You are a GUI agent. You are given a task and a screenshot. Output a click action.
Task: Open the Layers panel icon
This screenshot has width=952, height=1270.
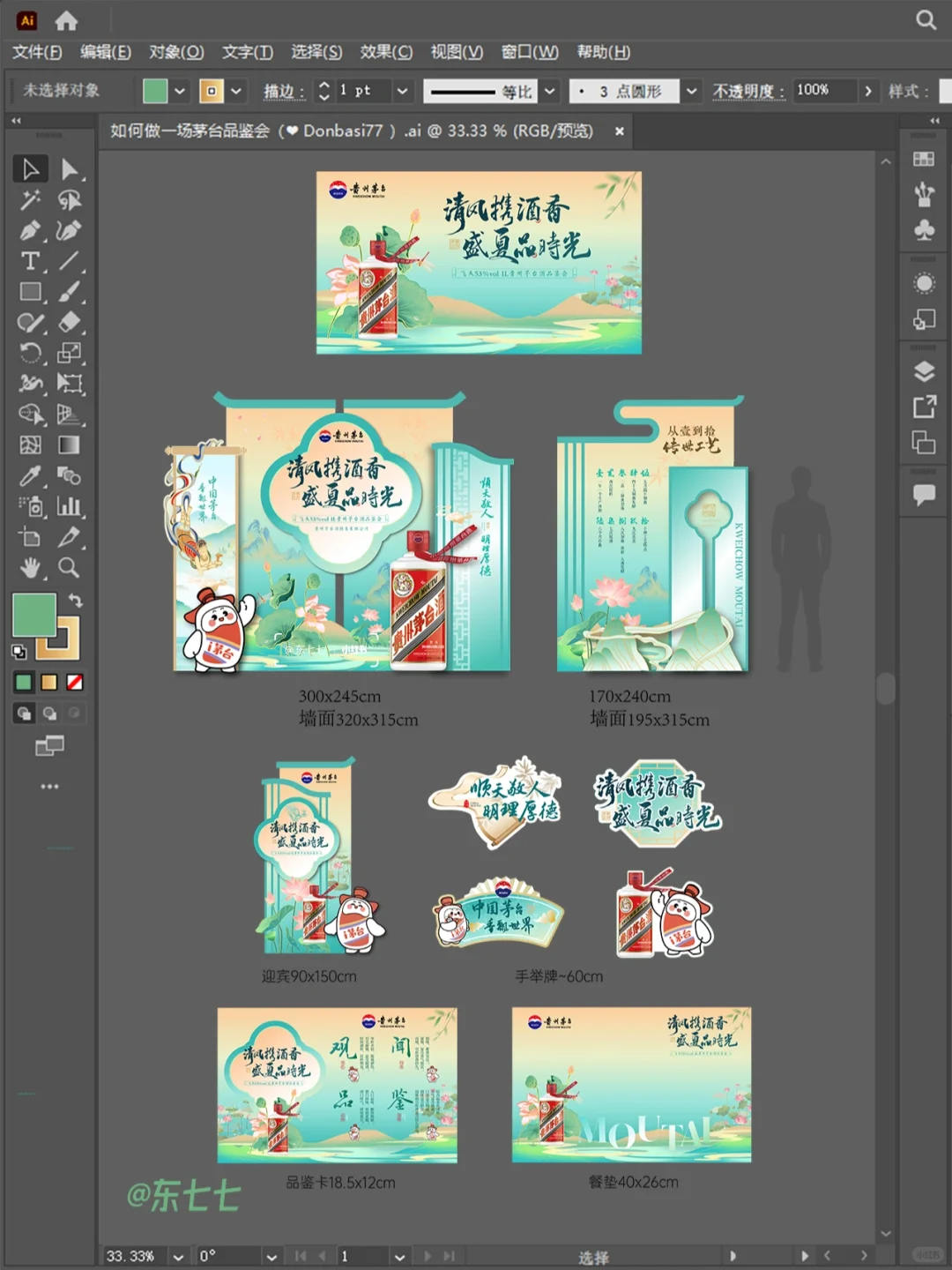924,371
